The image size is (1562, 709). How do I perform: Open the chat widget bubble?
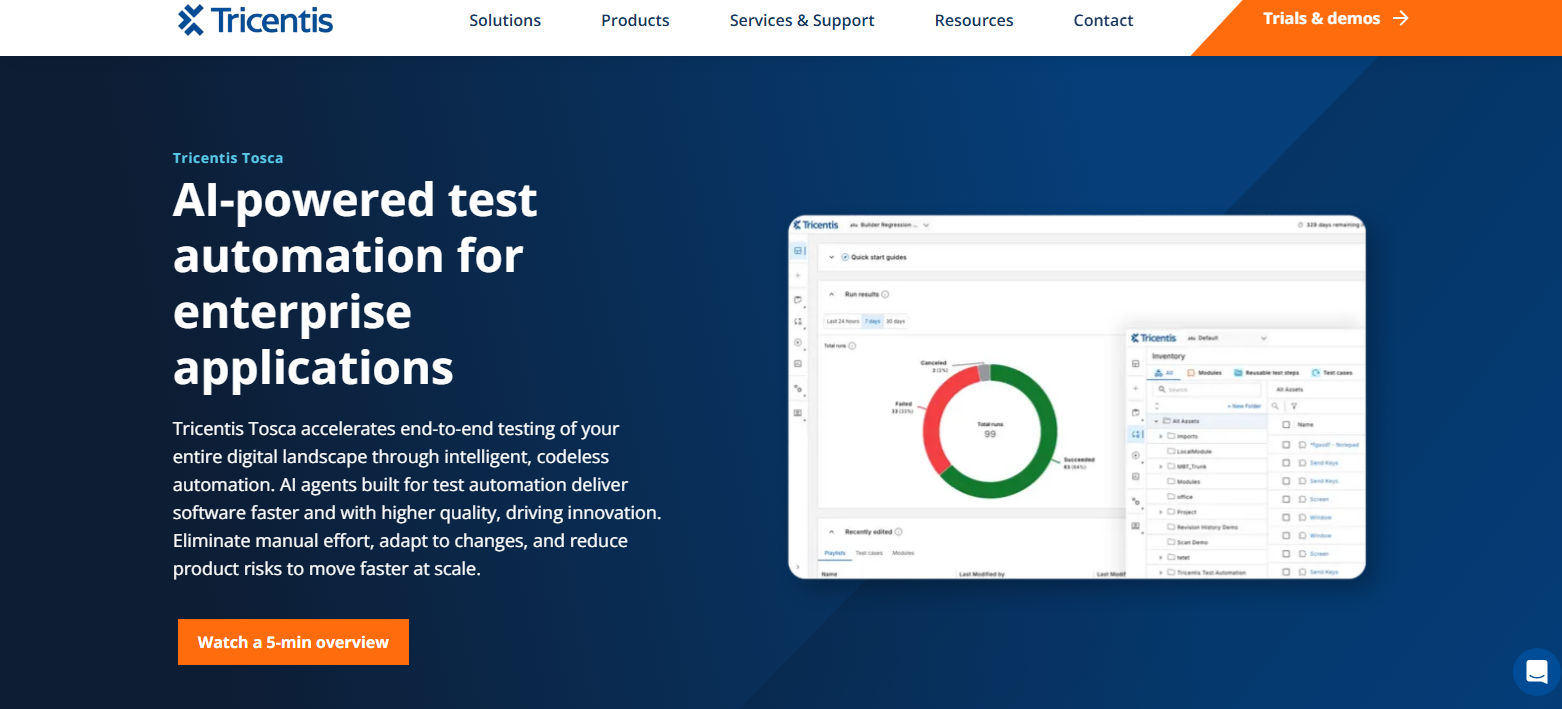click(1536, 671)
